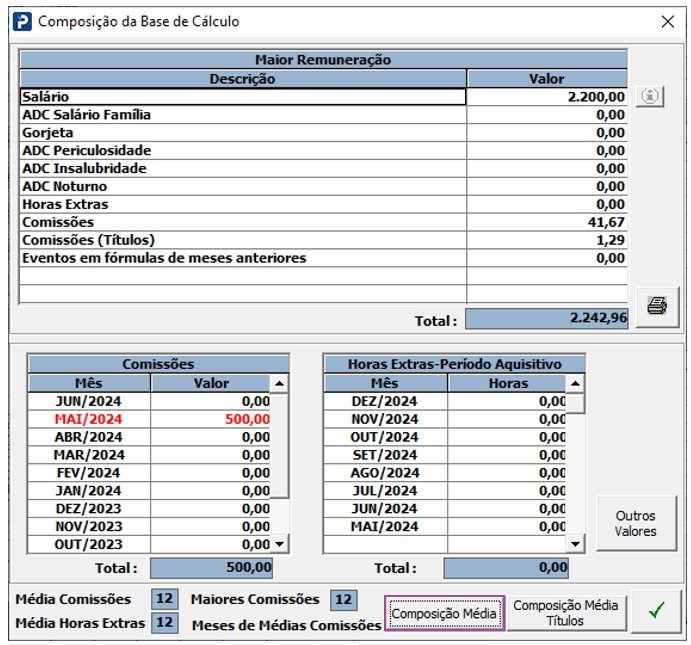
Task: Click the printer icon to print
Action: [656, 306]
